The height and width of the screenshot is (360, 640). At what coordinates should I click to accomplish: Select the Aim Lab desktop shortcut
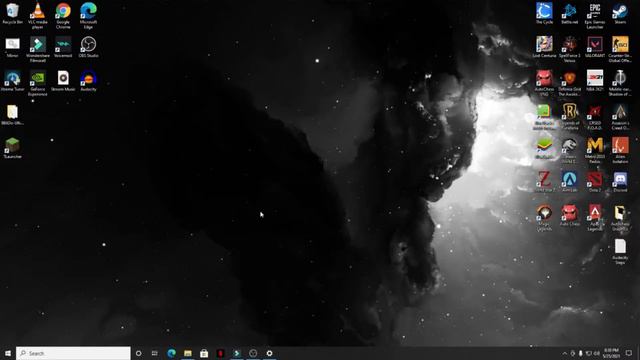click(569, 182)
